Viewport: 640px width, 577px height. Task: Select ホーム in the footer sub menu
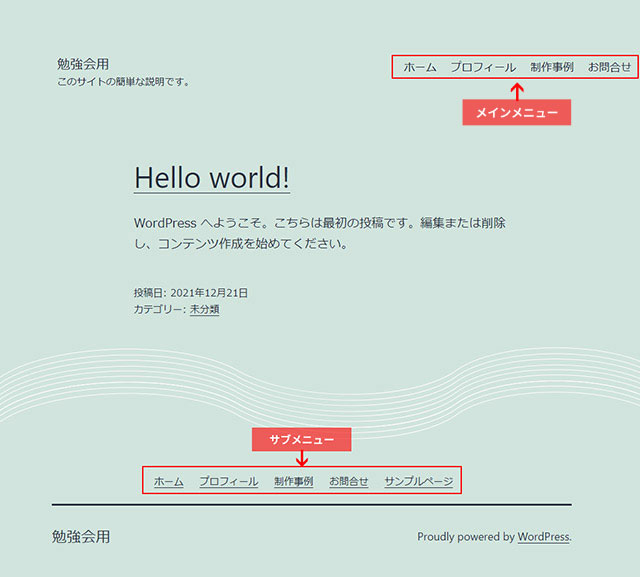pyautogui.click(x=169, y=482)
